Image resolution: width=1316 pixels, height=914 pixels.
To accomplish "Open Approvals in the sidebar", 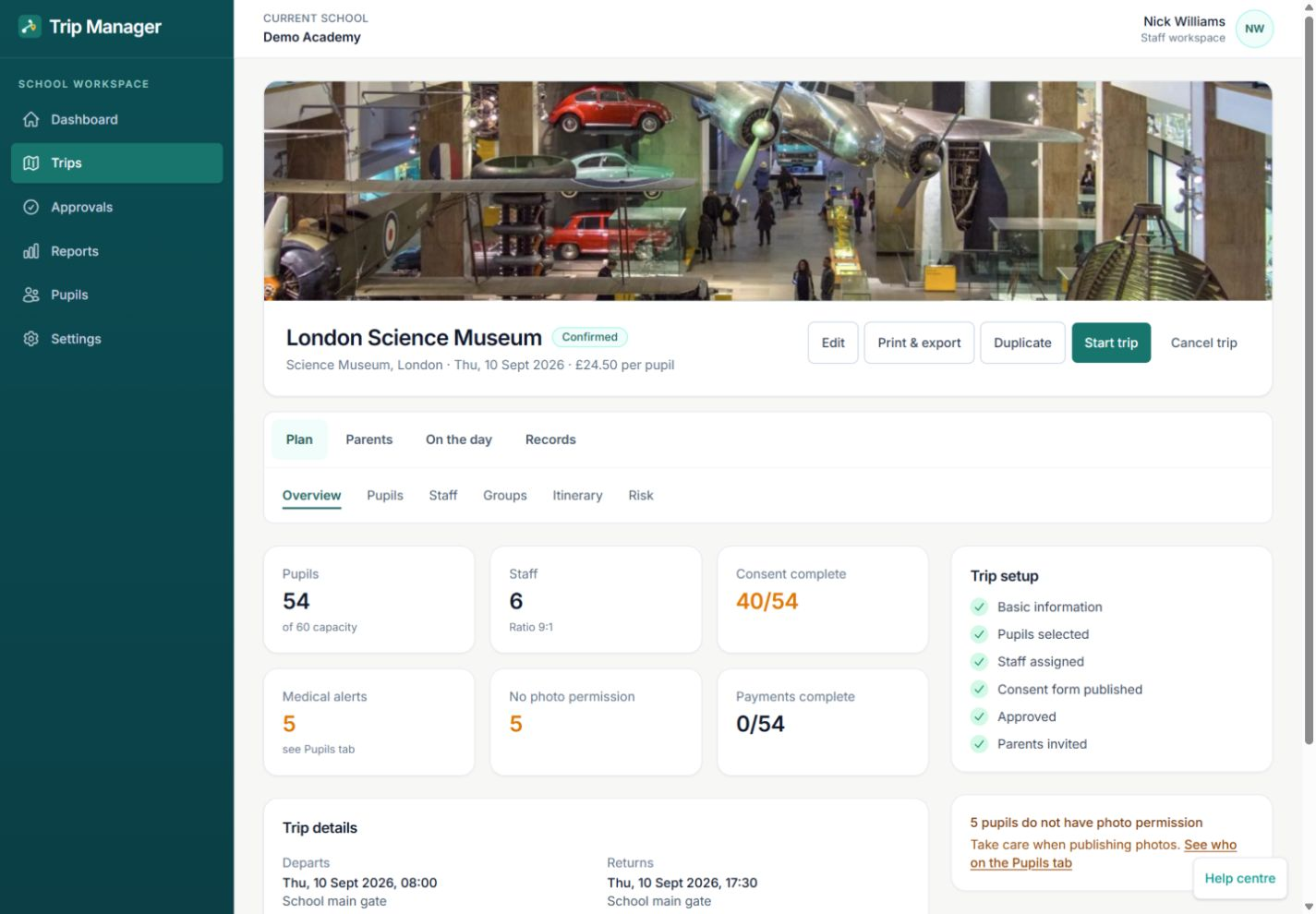I will [116, 207].
